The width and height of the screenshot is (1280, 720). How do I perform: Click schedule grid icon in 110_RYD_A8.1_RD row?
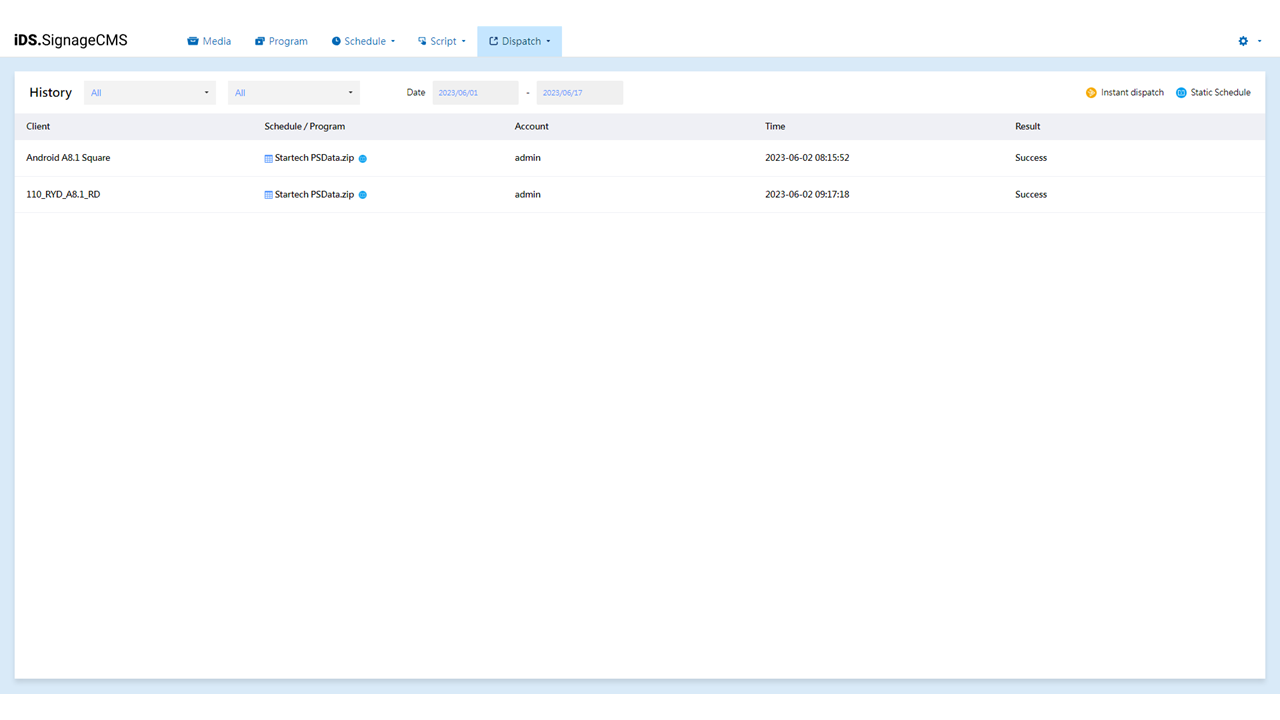point(268,195)
